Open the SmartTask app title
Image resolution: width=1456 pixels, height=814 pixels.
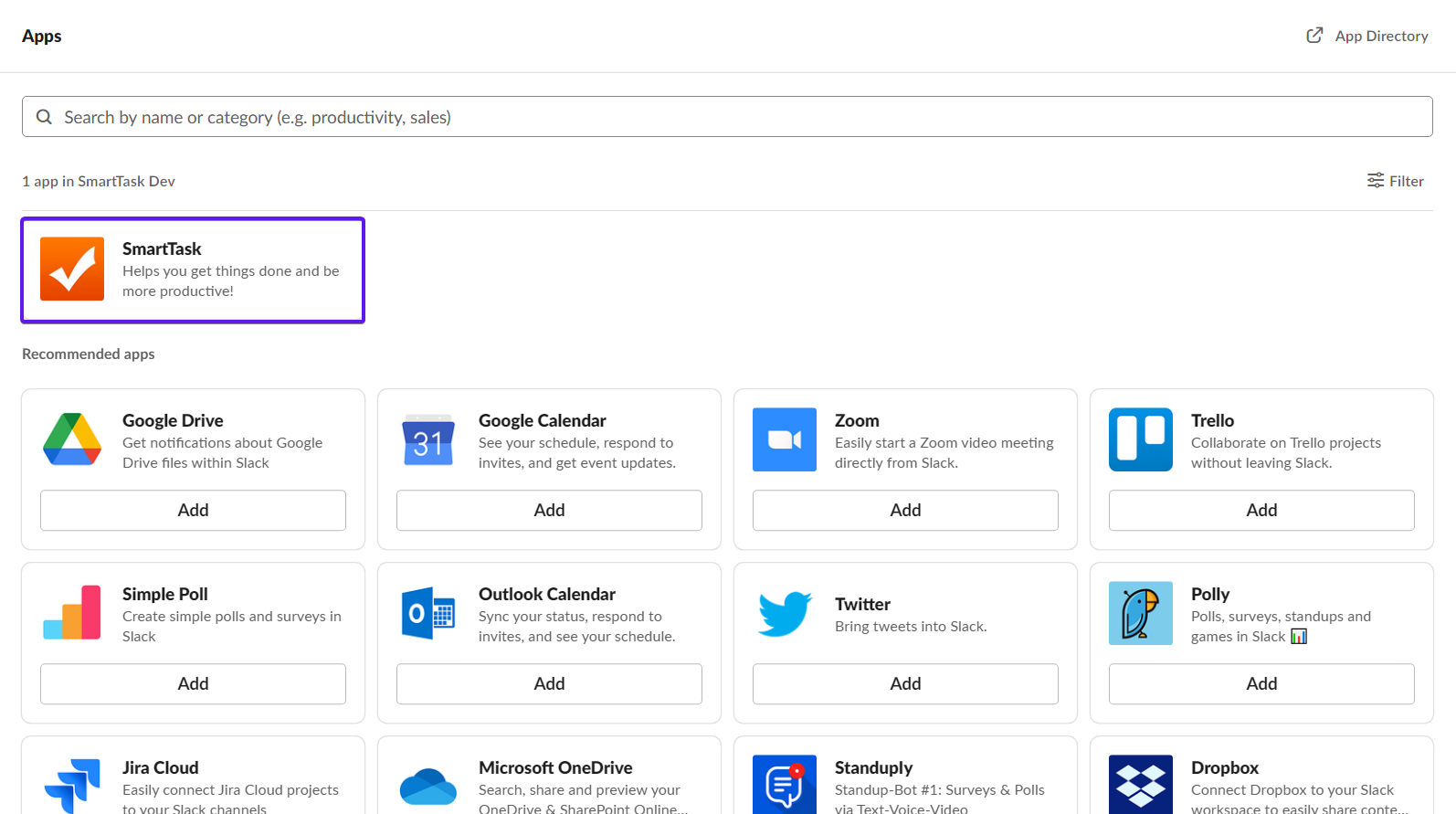[162, 248]
